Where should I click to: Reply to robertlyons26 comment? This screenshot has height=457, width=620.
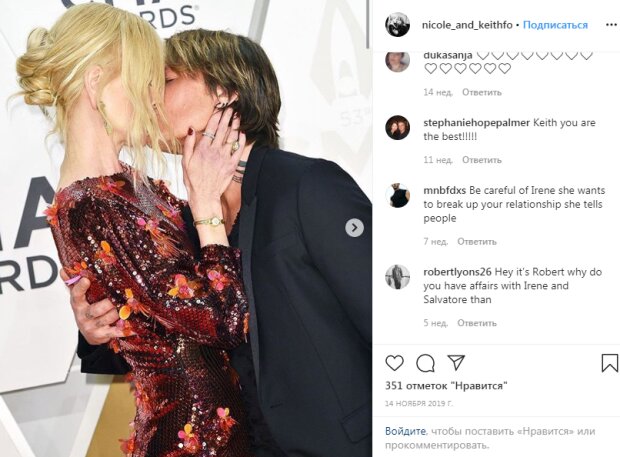(x=476, y=323)
